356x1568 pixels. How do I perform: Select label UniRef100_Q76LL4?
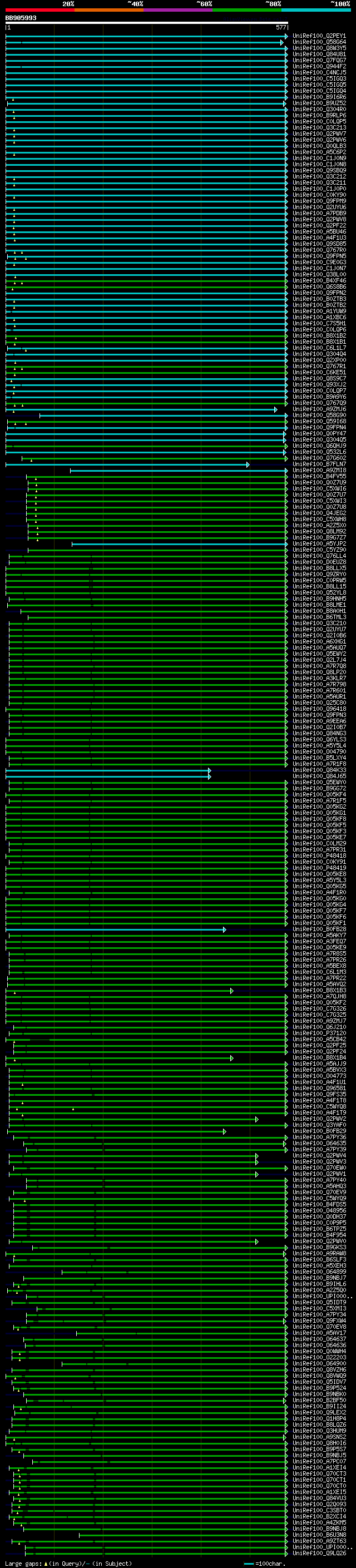319,556
